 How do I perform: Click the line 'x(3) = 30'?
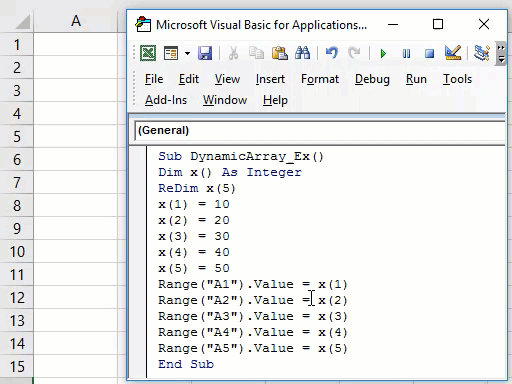pyautogui.click(x=194, y=236)
